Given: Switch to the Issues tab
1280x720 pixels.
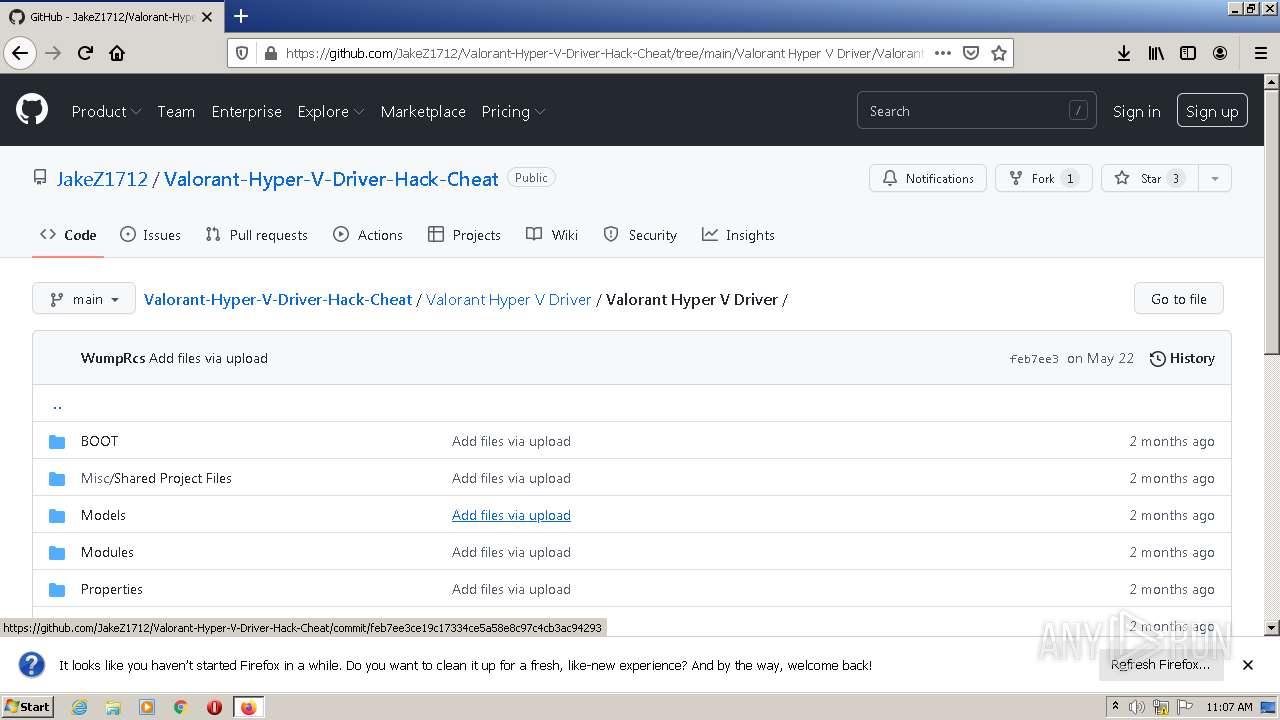Looking at the screenshot, I should (150, 235).
